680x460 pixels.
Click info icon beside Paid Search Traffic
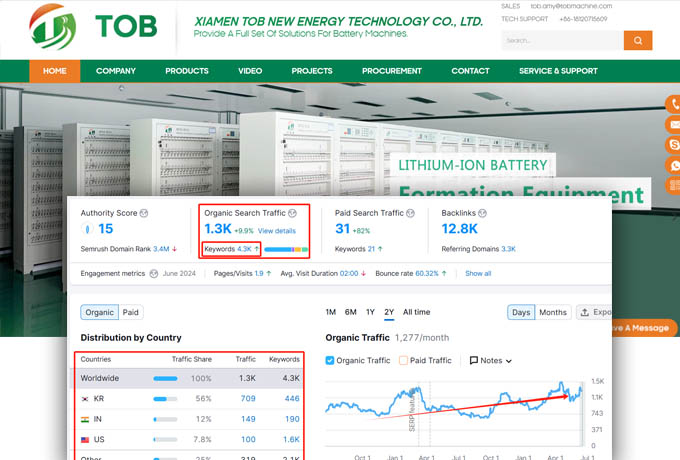click(410, 213)
